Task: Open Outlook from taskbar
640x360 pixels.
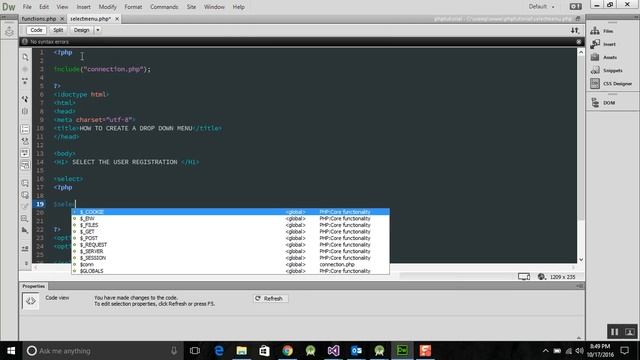Action: point(356,351)
